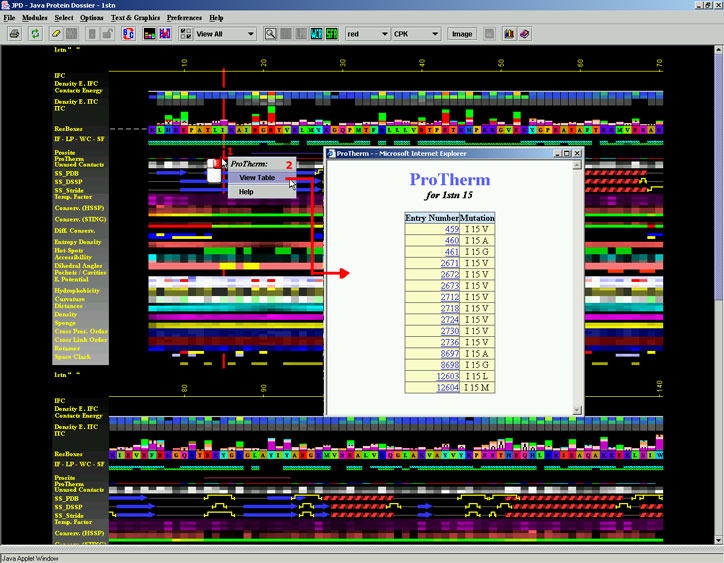Image resolution: width=724 pixels, height=563 pixels.
Task: Open ProTherm entry 12604 link
Action: [447, 387]
